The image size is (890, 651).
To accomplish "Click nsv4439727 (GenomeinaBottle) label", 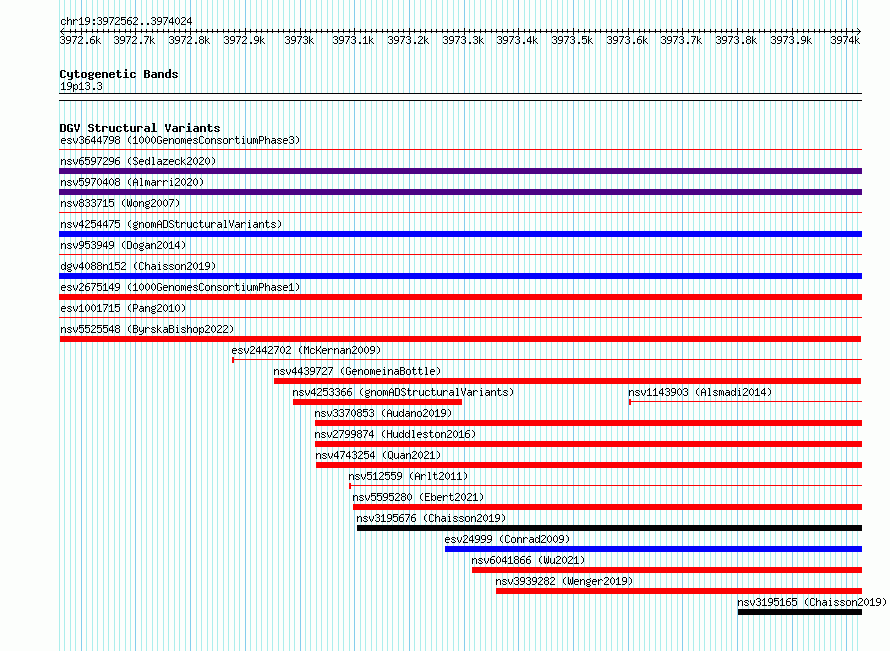I will [357, 371].
